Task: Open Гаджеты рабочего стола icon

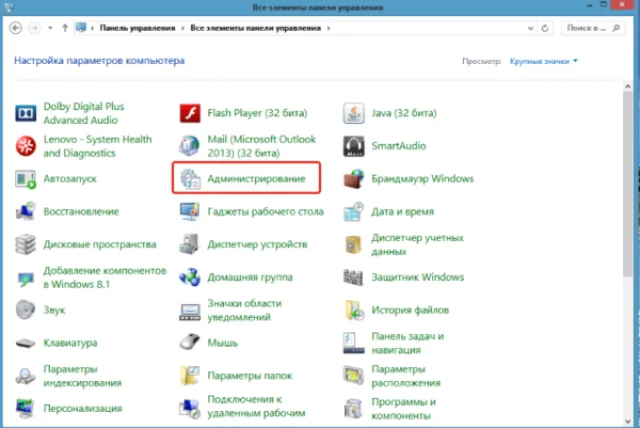Action: point(190,211)
